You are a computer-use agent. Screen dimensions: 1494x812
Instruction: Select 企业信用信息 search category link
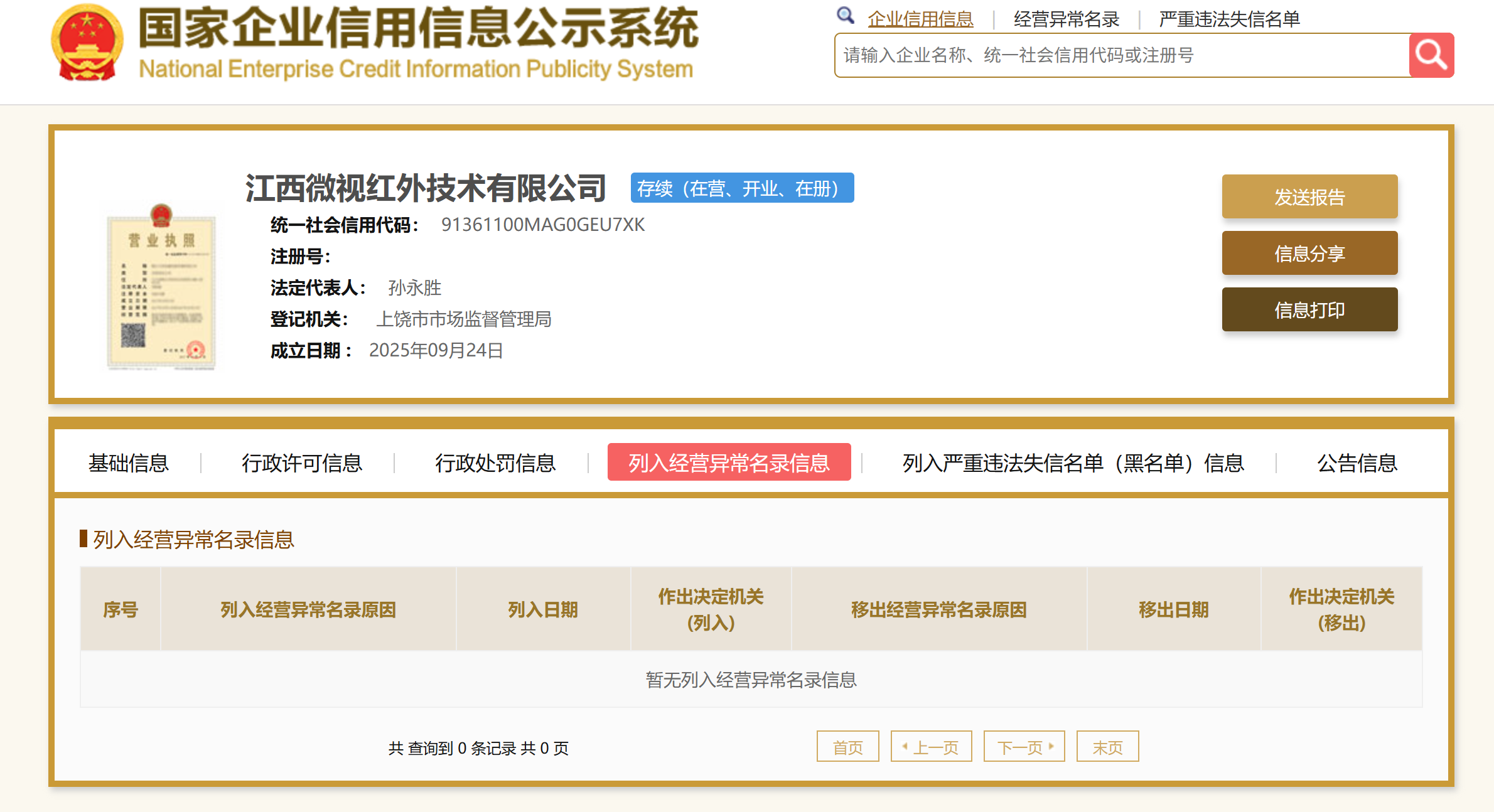coord(920,19)
